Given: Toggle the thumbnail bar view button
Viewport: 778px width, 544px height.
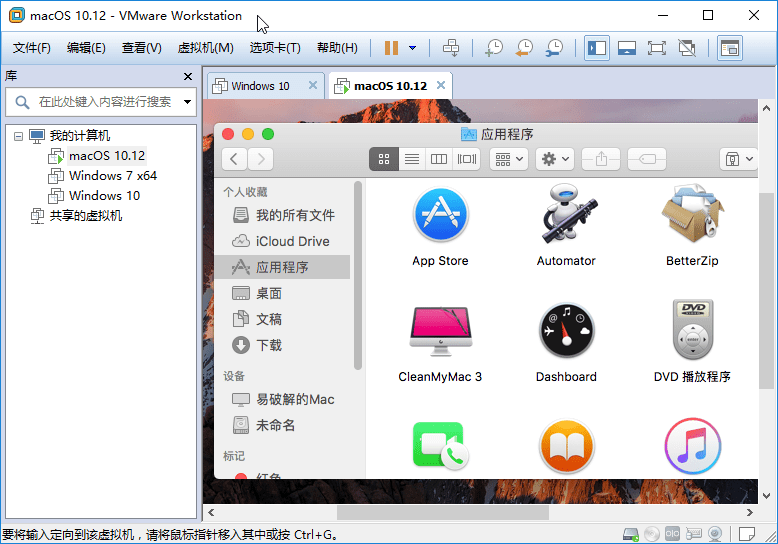Looking at the screenshot, I should click(x=627, y=48).
